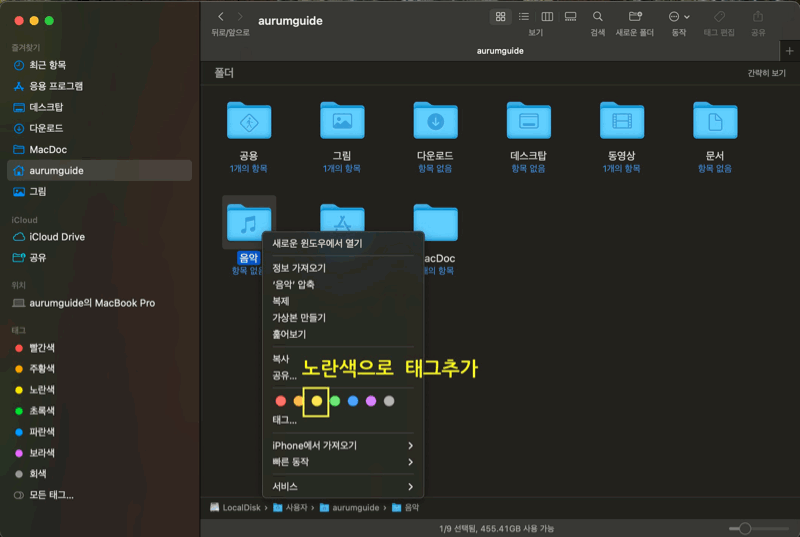Screen dimensions: 800x537
Task: Expand 서비스 submenu
Action: (343, 487)
